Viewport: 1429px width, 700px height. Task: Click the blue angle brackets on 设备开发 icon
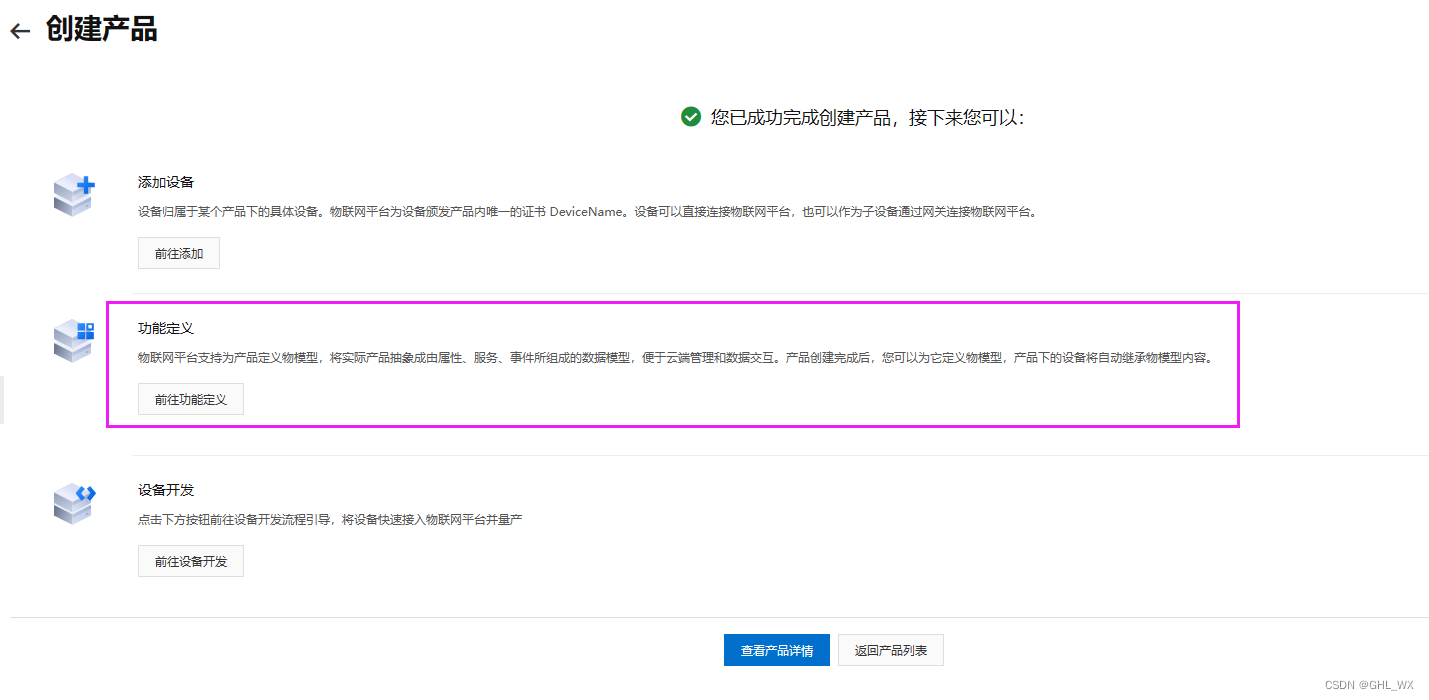[x=85, y=491]
